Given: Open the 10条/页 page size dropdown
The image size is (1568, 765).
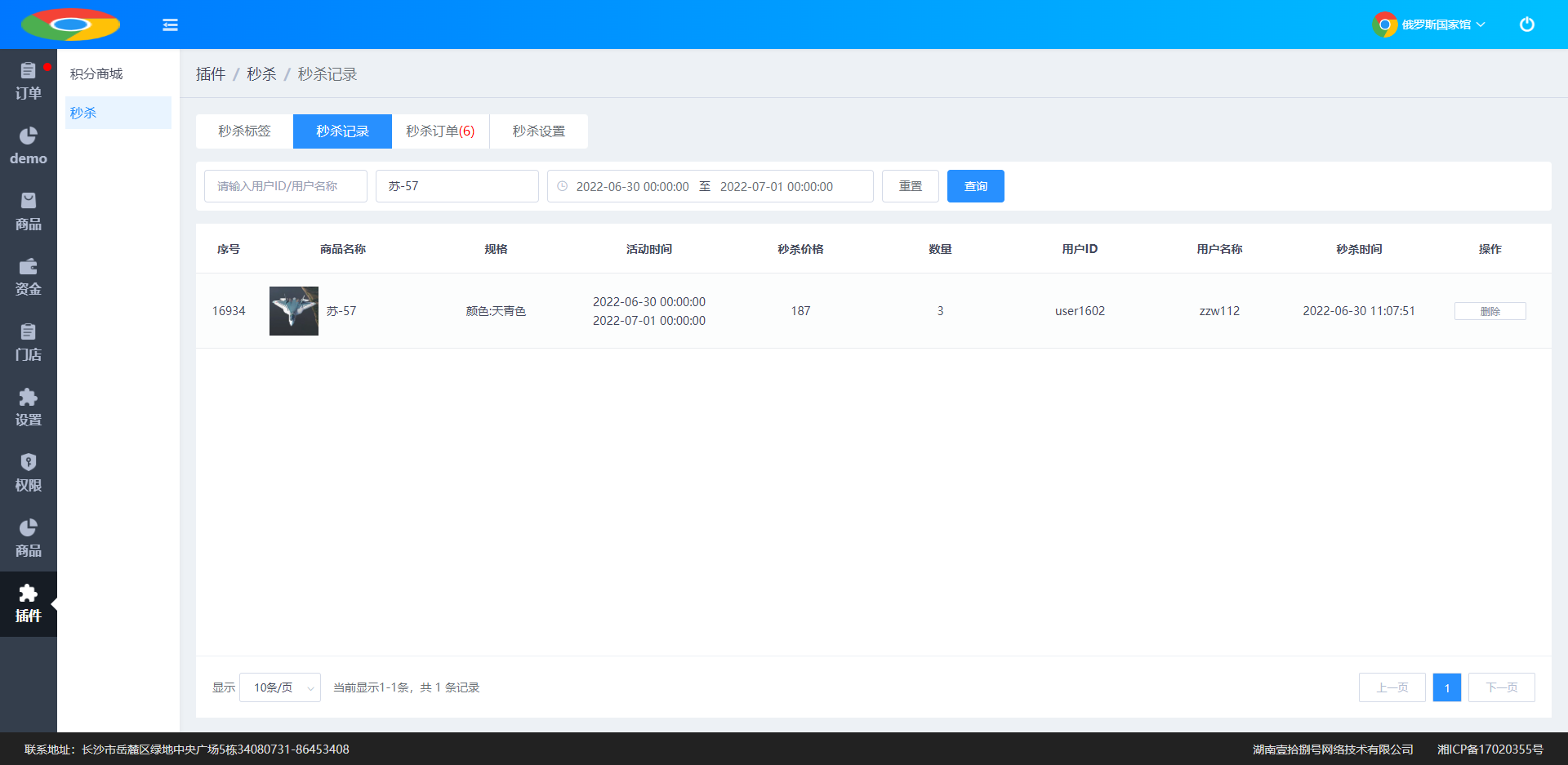Looking at the screenshot, I should coord(280,687).
